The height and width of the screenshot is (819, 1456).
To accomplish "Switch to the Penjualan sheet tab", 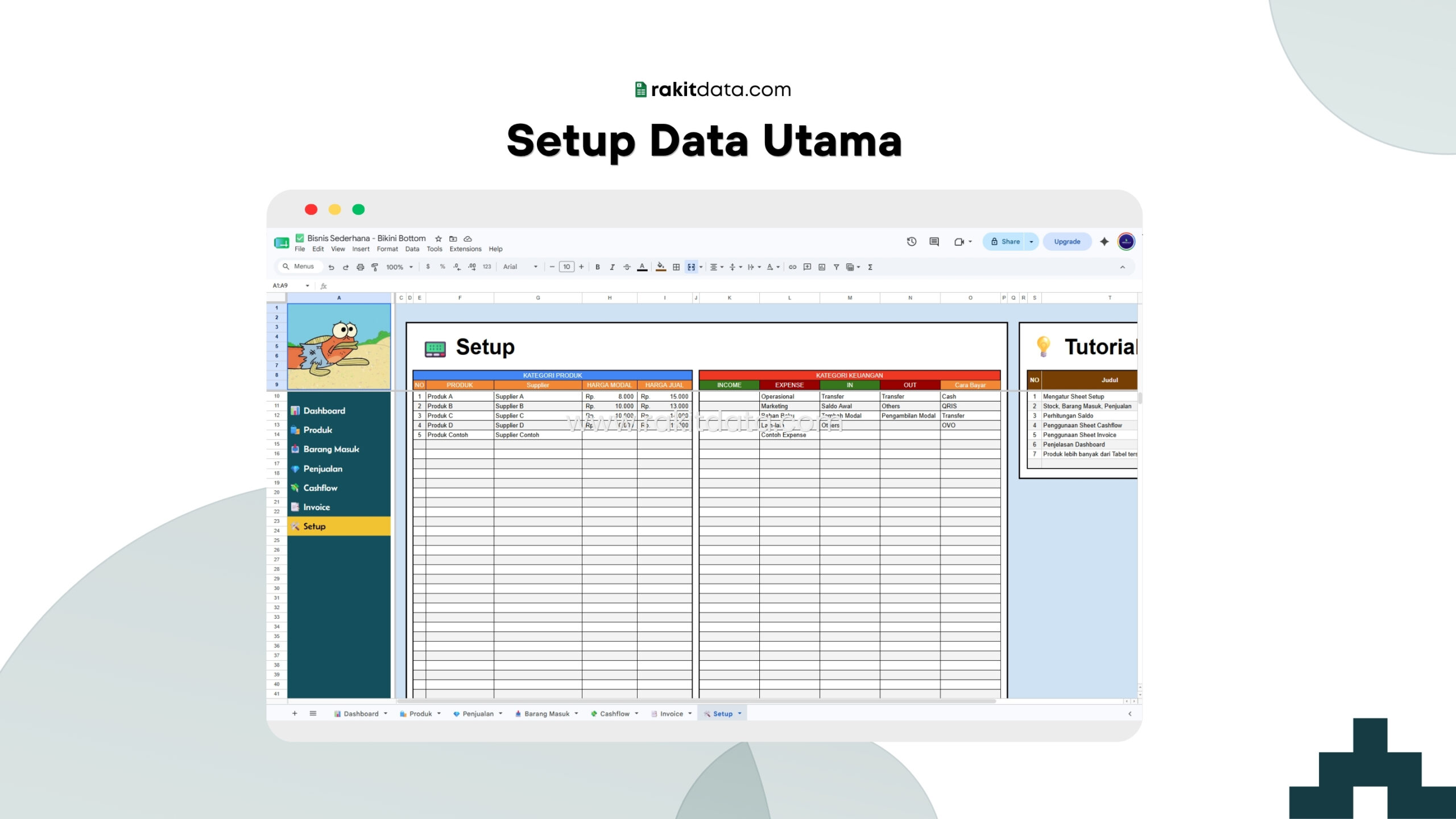I will pyautogui.click(x=478, y=713).
